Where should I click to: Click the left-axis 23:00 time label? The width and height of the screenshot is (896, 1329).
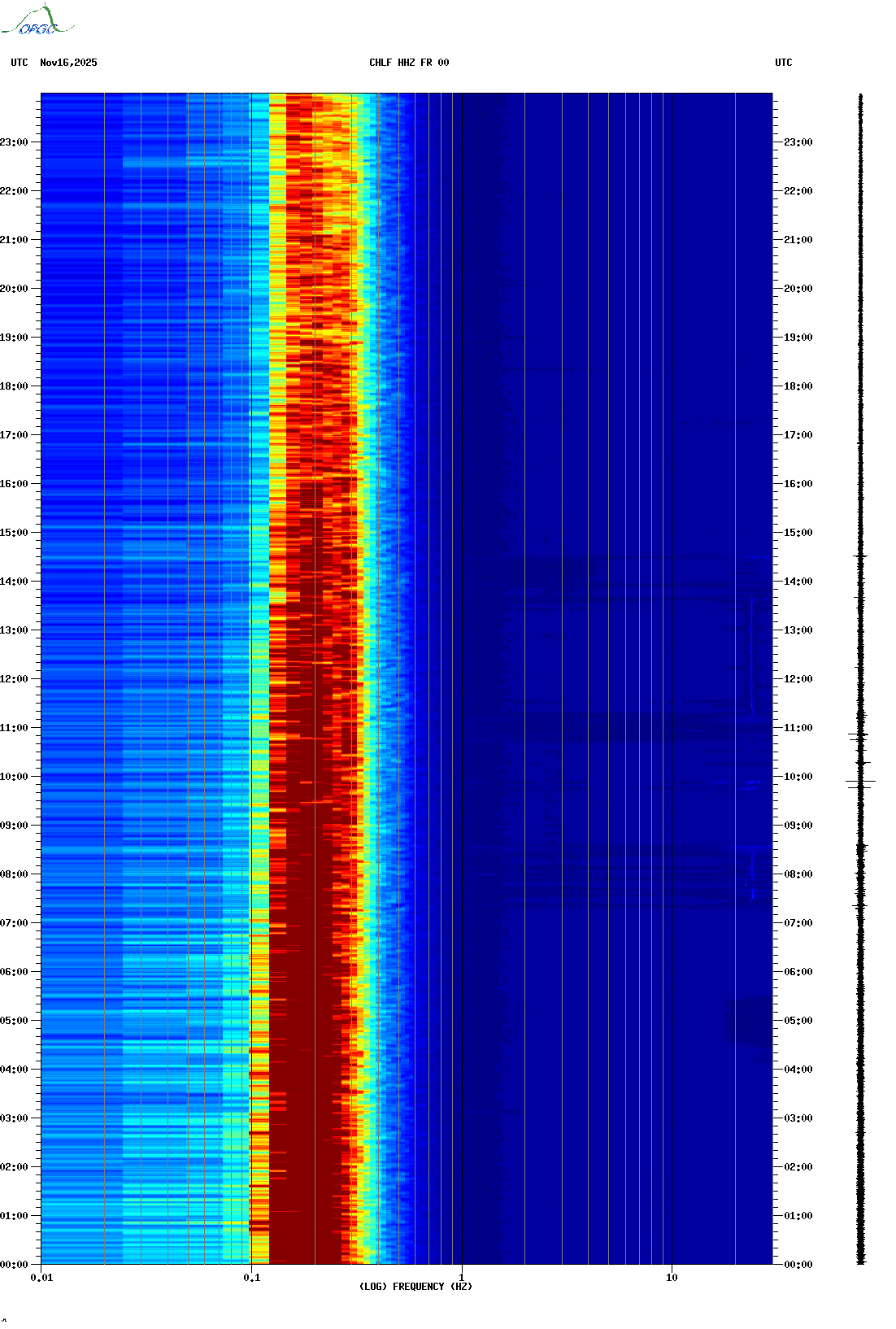click(14, 142)
